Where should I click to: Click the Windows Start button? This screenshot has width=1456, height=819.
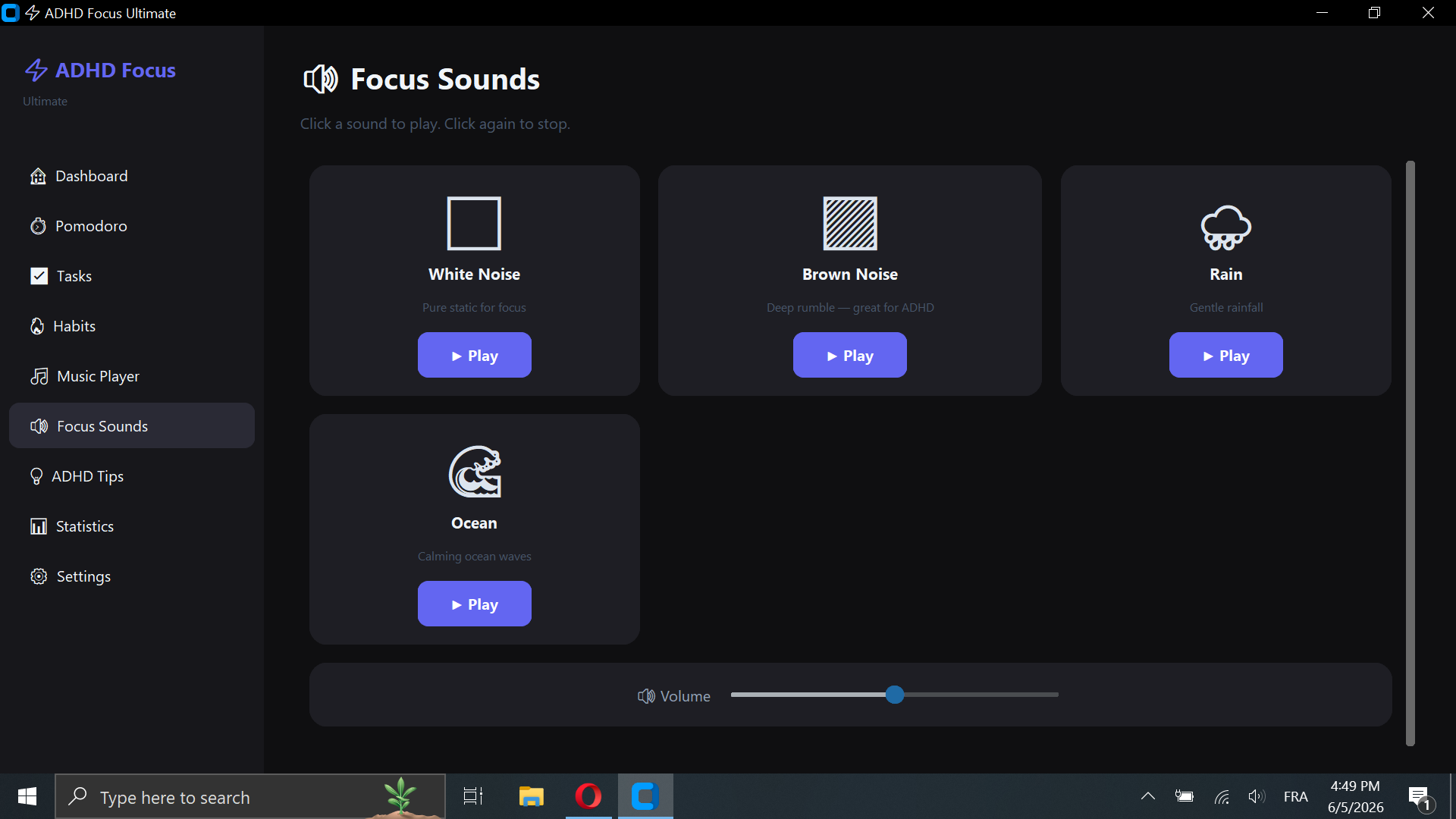27,796
